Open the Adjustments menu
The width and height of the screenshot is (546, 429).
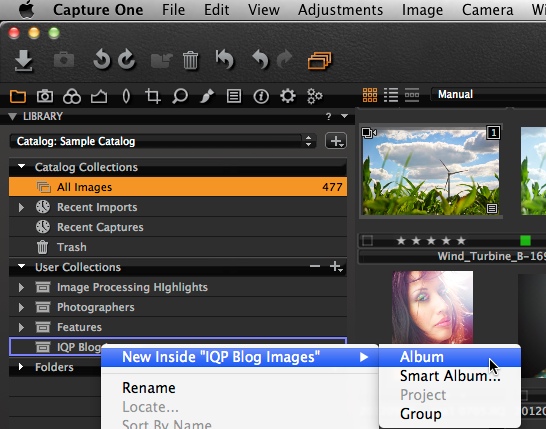pos(341,10)
